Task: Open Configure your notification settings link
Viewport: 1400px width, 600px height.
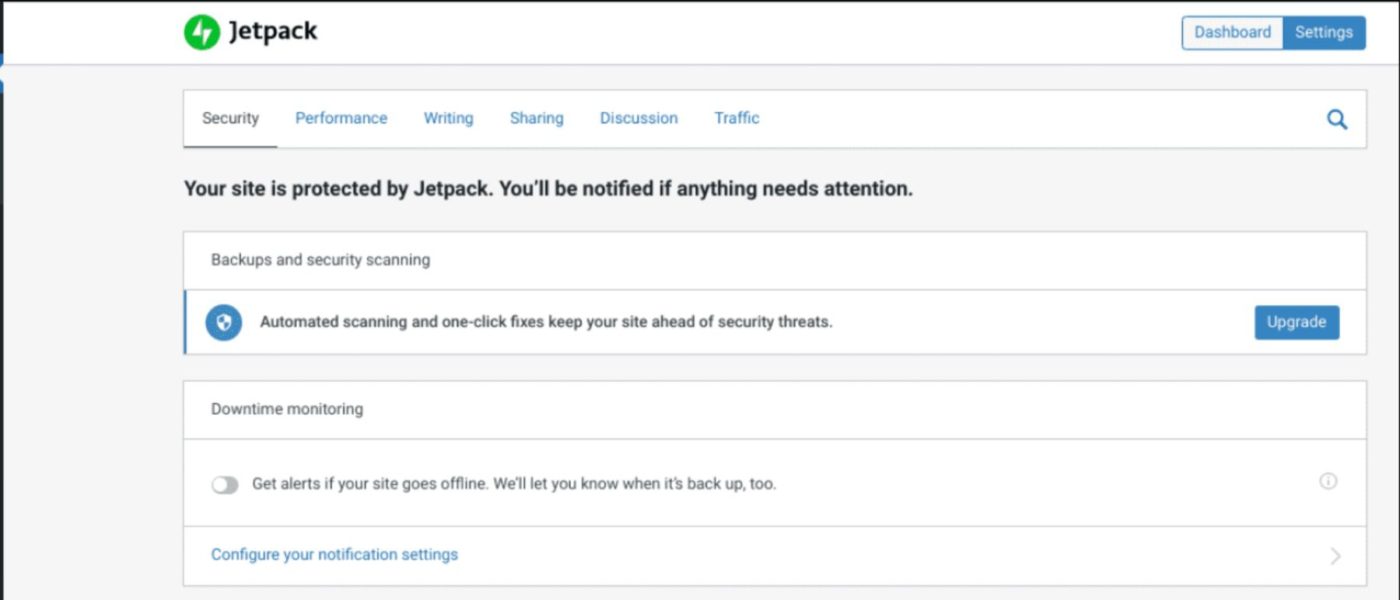Action: [334, 554]
